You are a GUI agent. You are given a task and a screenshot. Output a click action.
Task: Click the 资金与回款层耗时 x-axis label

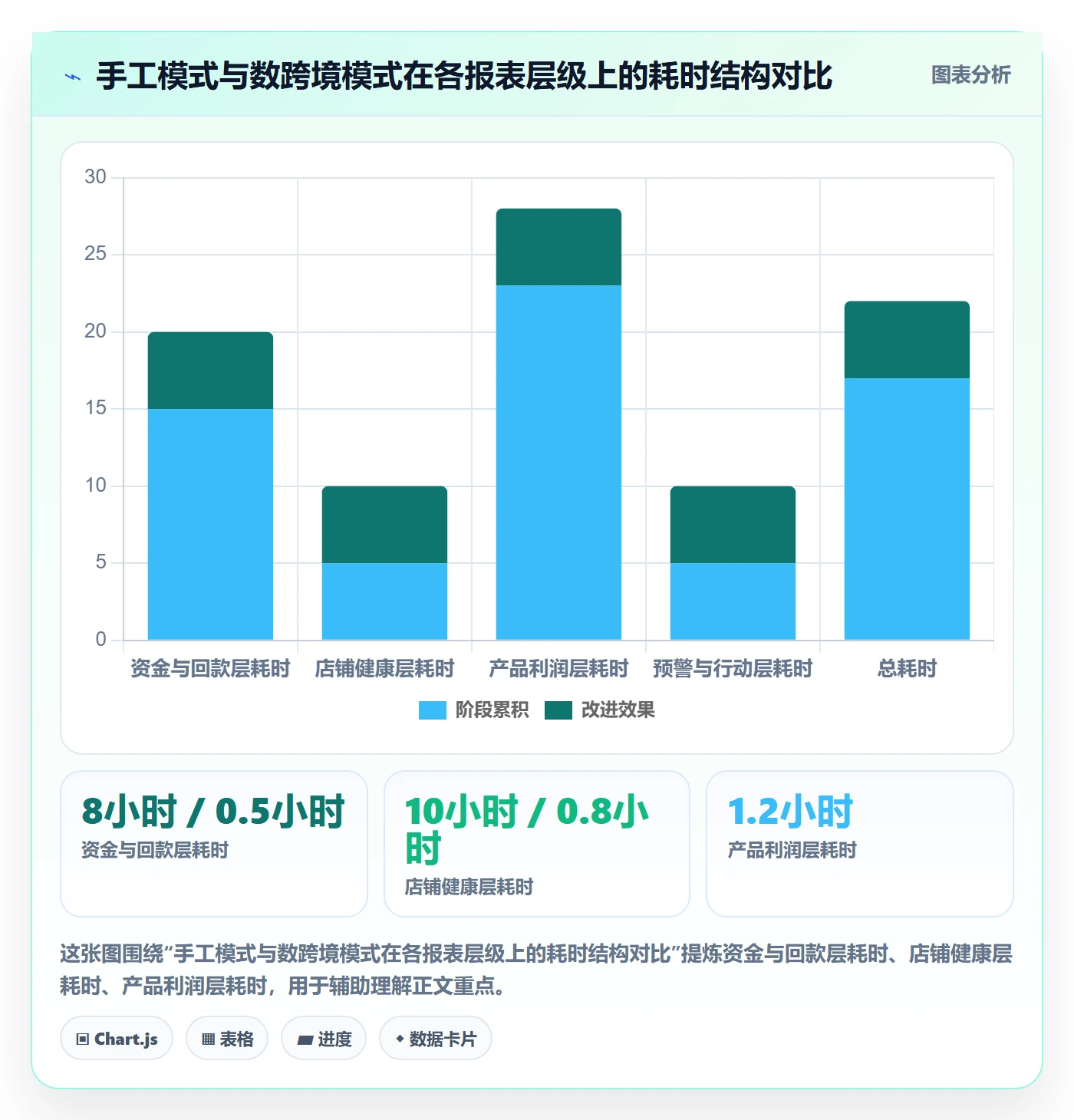(x=210, y=669)
